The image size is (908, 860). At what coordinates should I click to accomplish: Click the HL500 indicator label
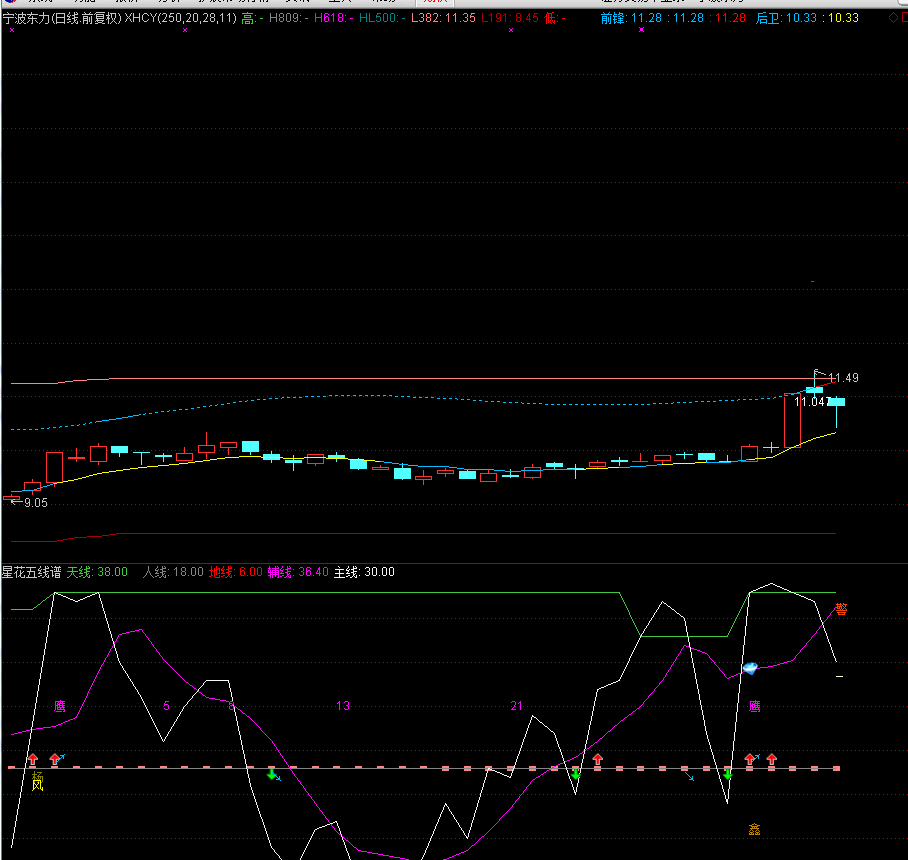(382, 18)
